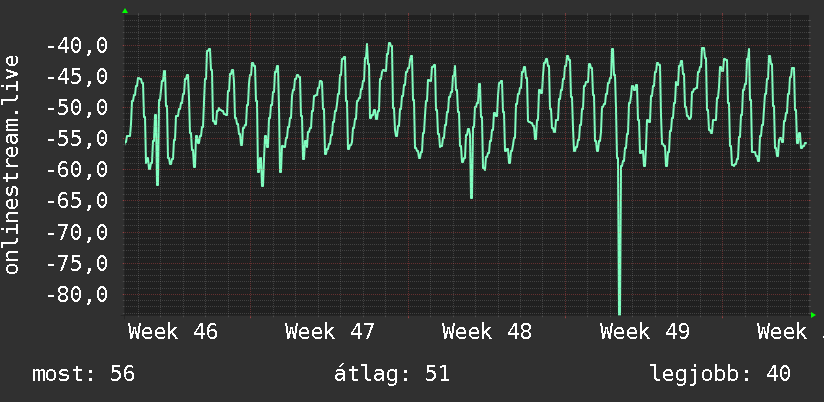Viewport: 824px width, 402px height.
Task: Click the 'legjobb: 40' value text
Action: tap(720, 374)
